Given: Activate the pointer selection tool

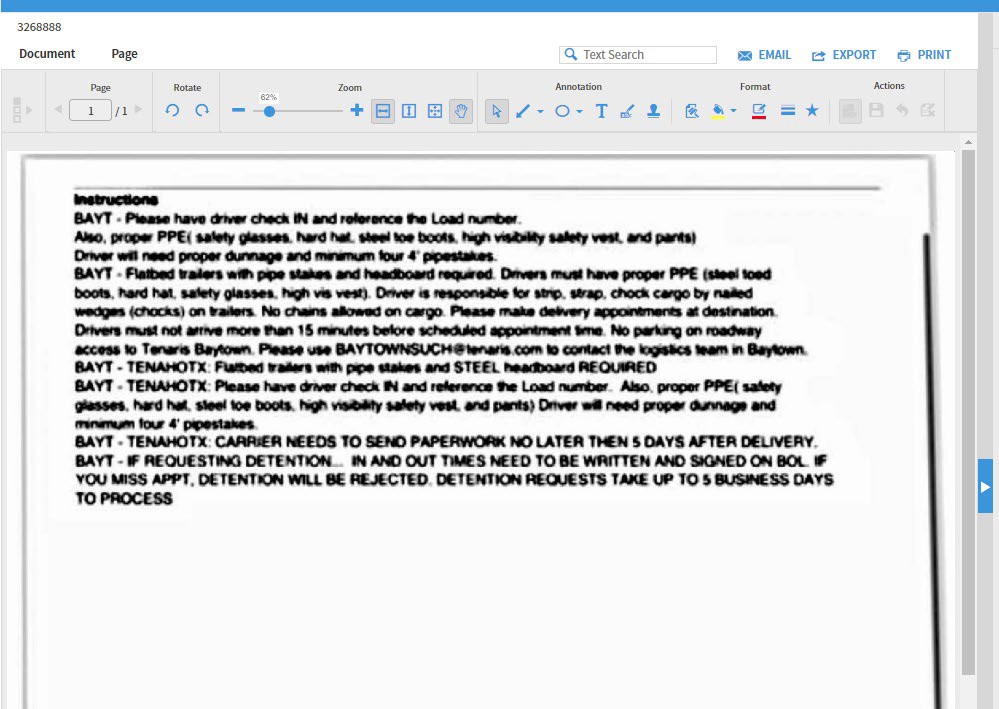Looking at the screenshot, I should pos(497,111).
